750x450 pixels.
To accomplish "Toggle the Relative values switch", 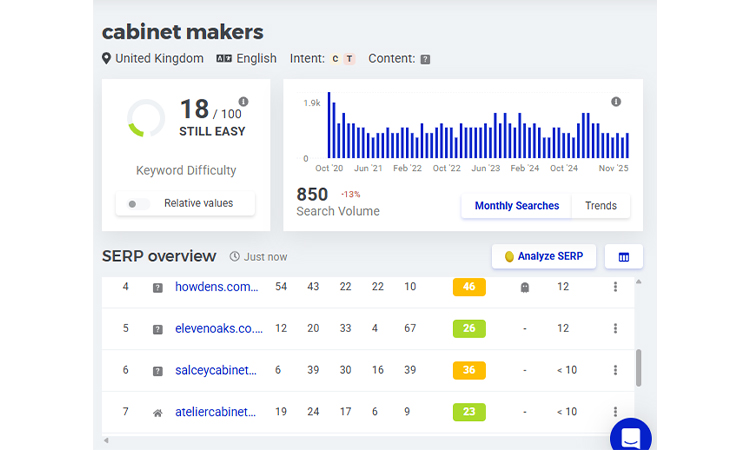I will [139, 204].
